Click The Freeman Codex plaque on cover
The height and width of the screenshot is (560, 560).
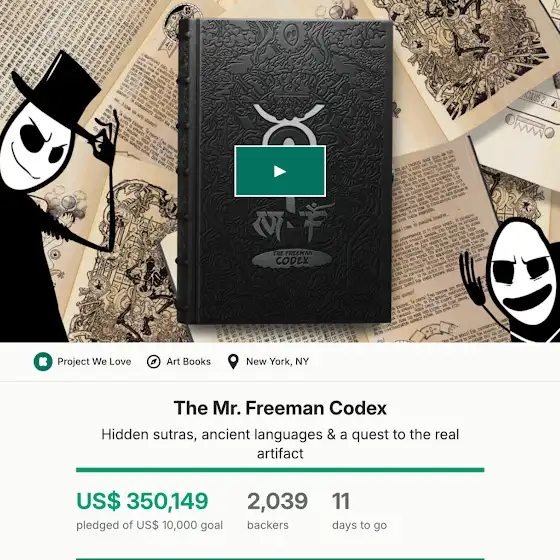pyautogui.click(x=292, y=258)
